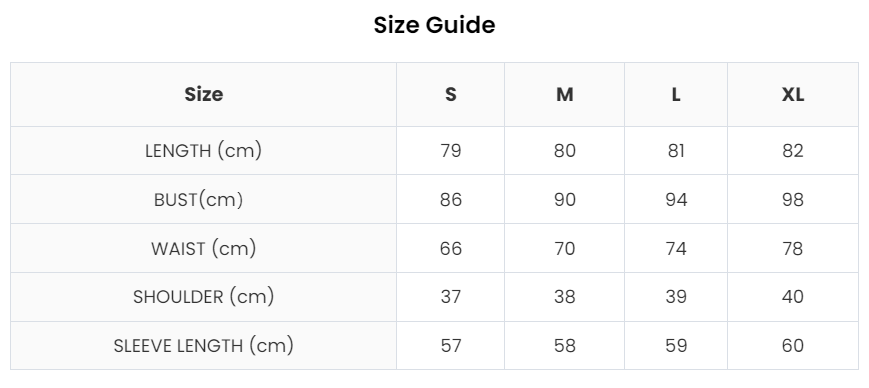Click the M size column header

[564, 95]
